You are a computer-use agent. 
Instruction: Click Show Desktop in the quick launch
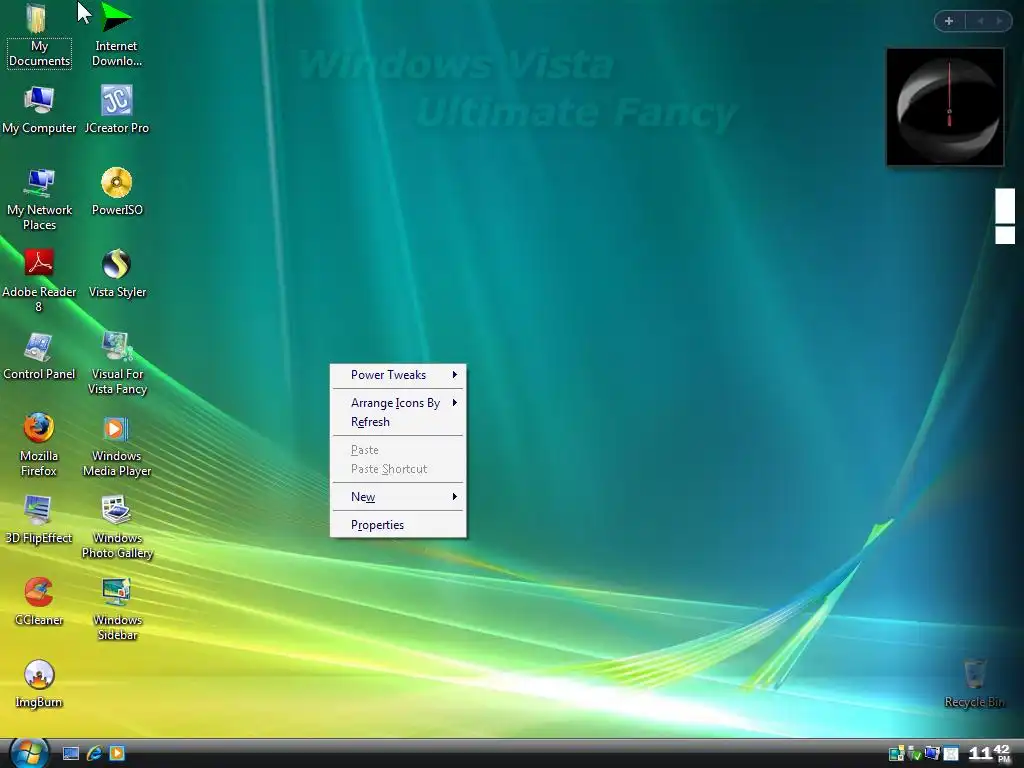(x=71, y=754)
